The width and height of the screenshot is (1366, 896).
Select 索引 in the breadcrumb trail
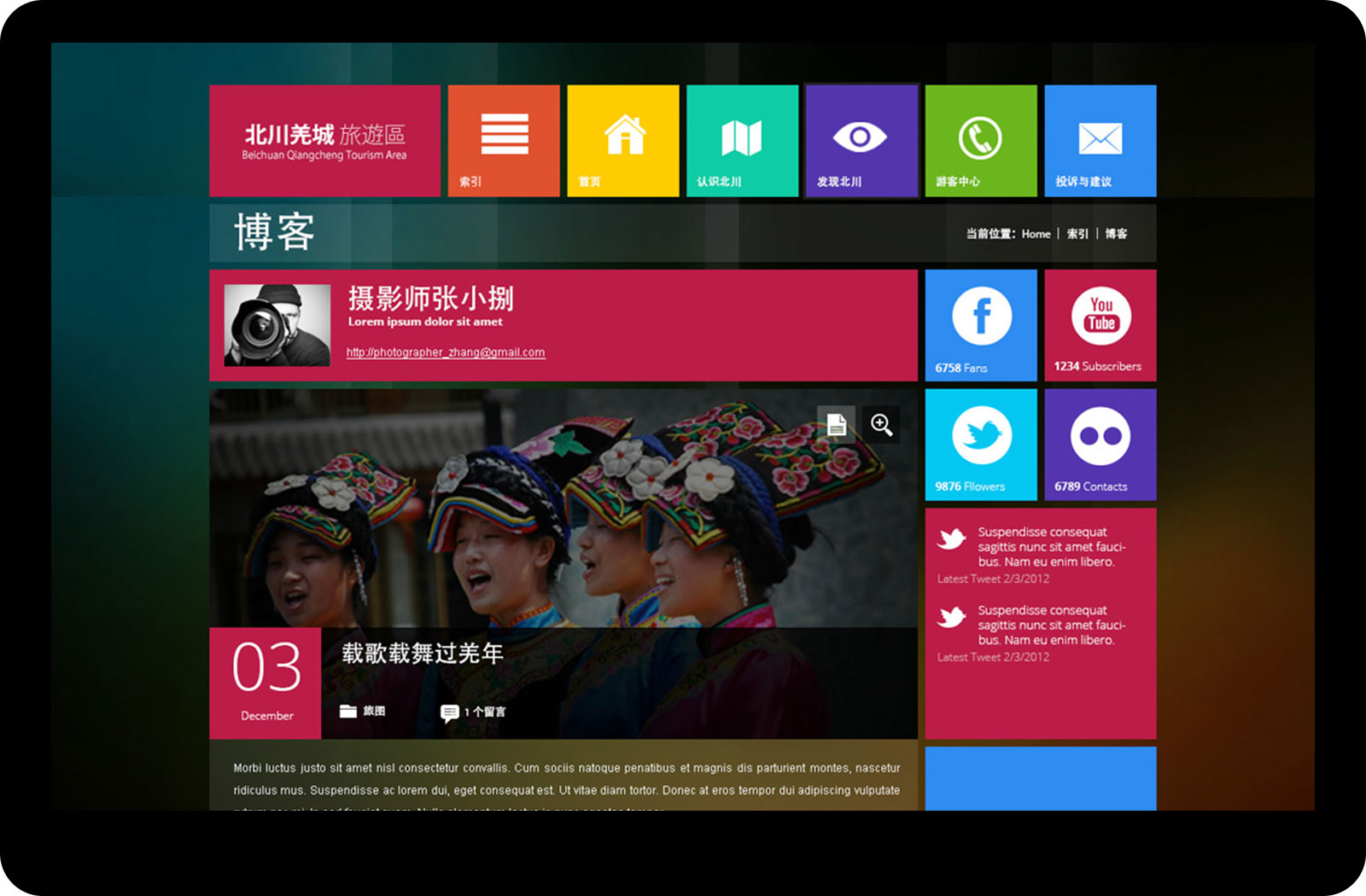click(x=1077, y=234)
